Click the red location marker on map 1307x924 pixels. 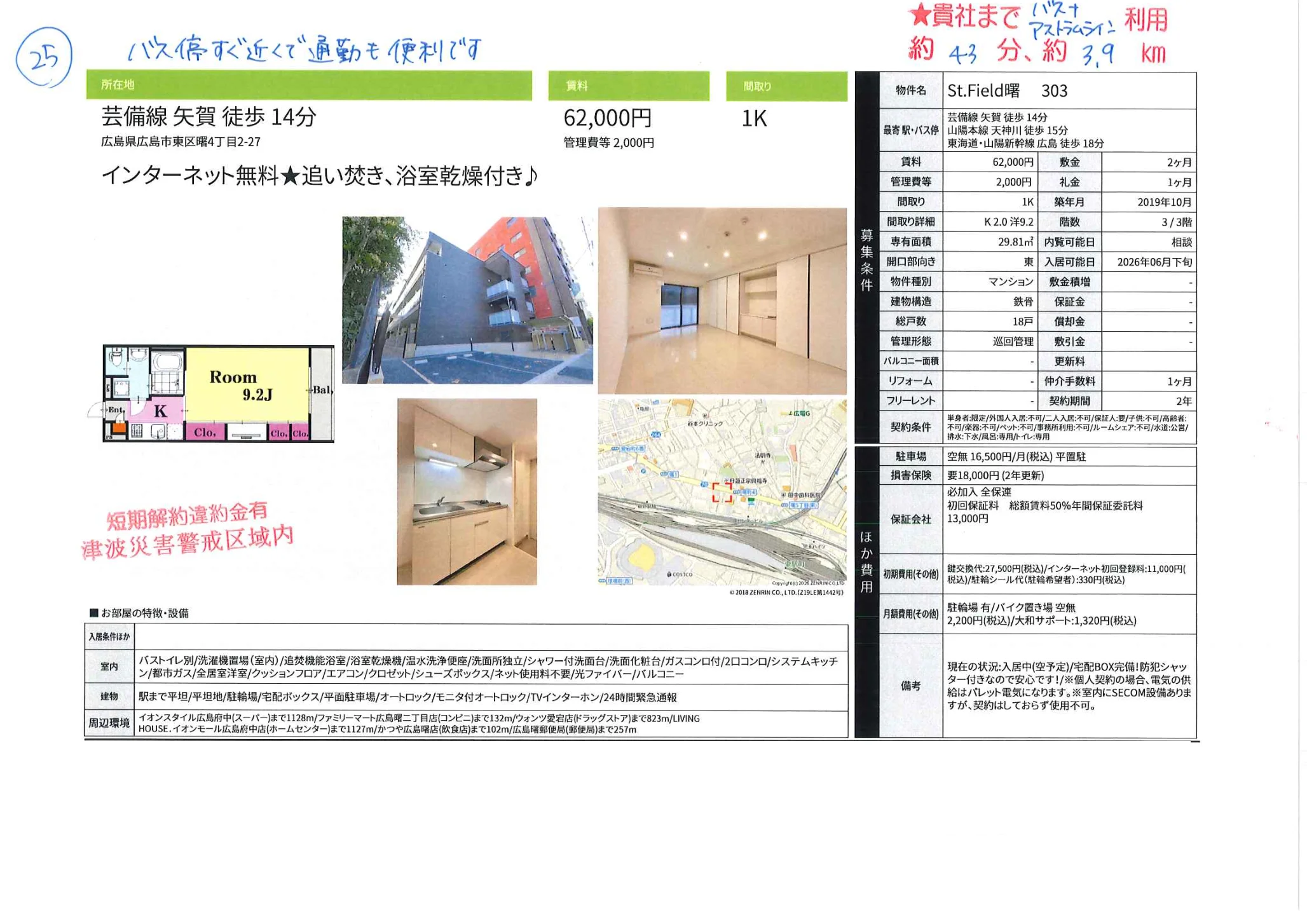coord(722,492)
